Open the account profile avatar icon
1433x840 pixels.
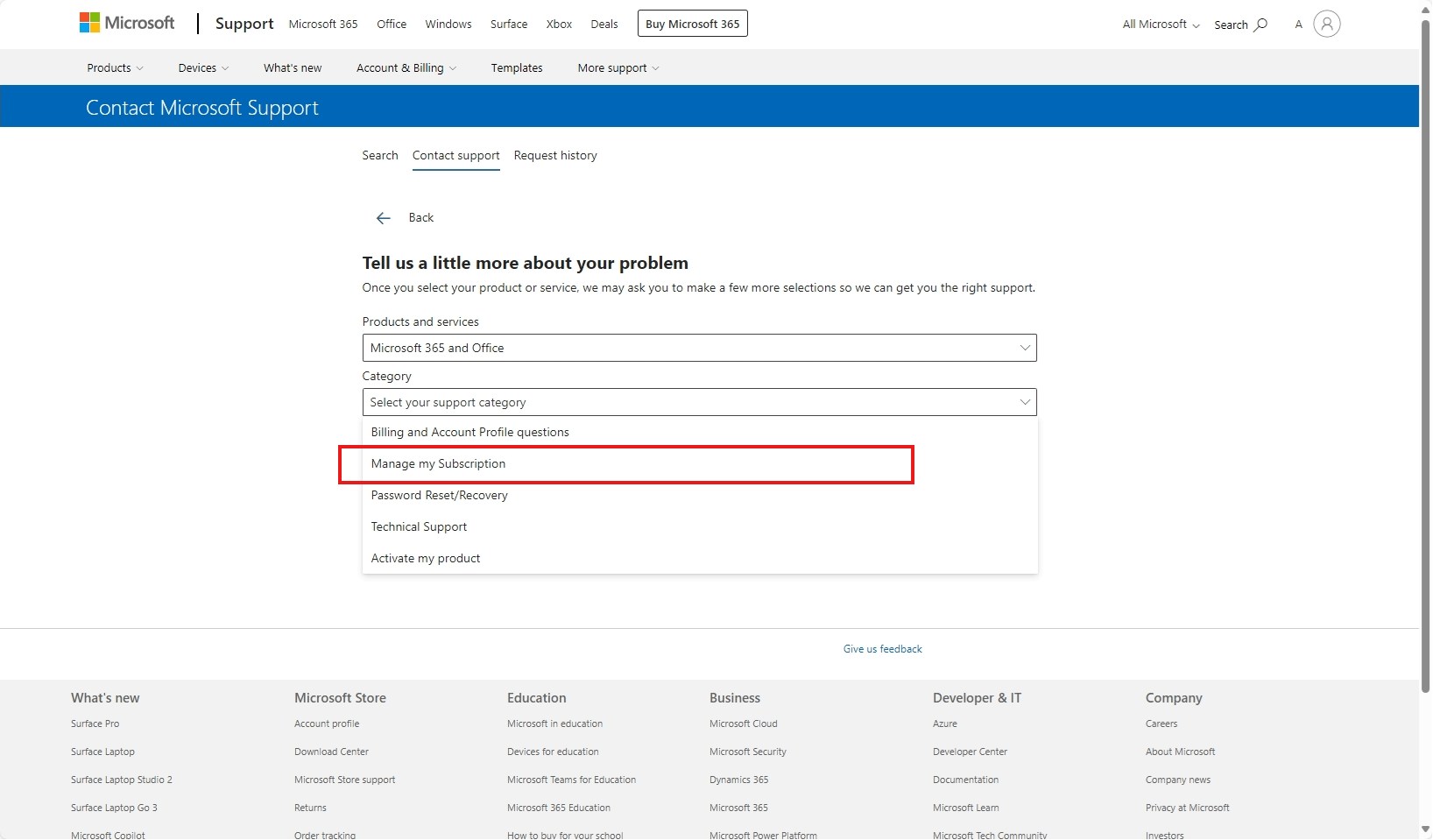coord(1326,24)
